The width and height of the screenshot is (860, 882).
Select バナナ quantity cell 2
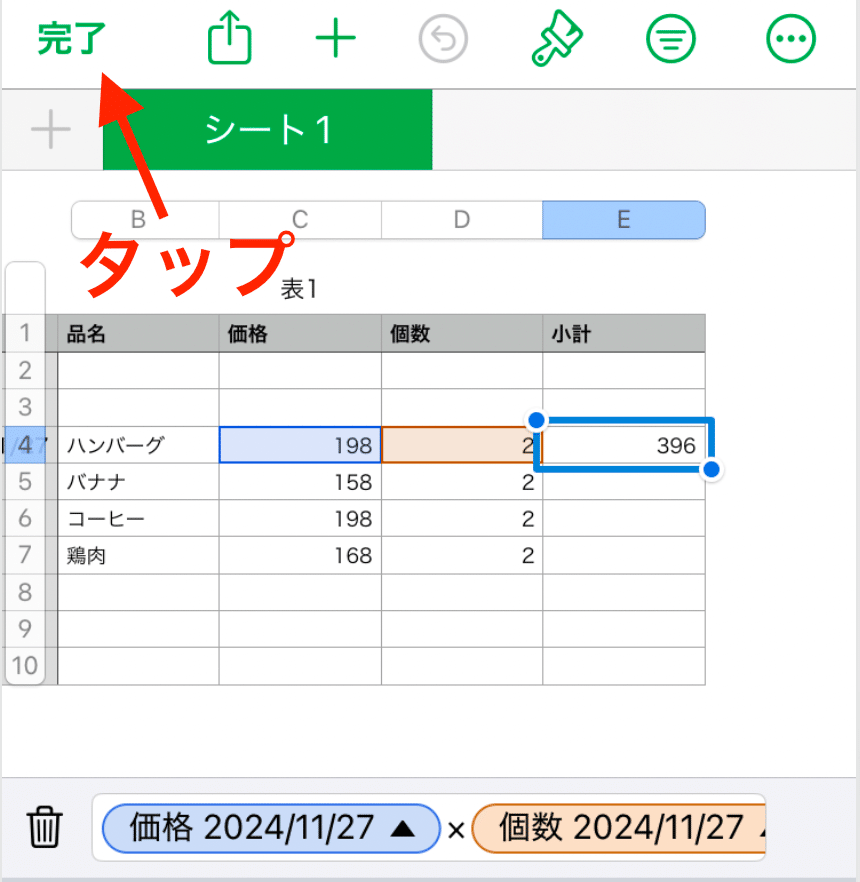(462, 482)
